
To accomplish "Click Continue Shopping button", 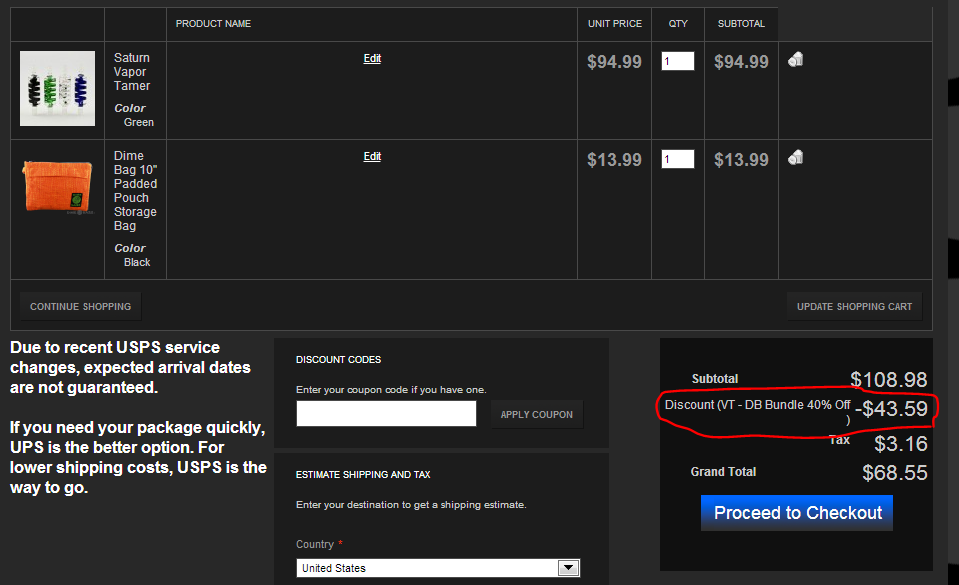I will coord(81,307).
